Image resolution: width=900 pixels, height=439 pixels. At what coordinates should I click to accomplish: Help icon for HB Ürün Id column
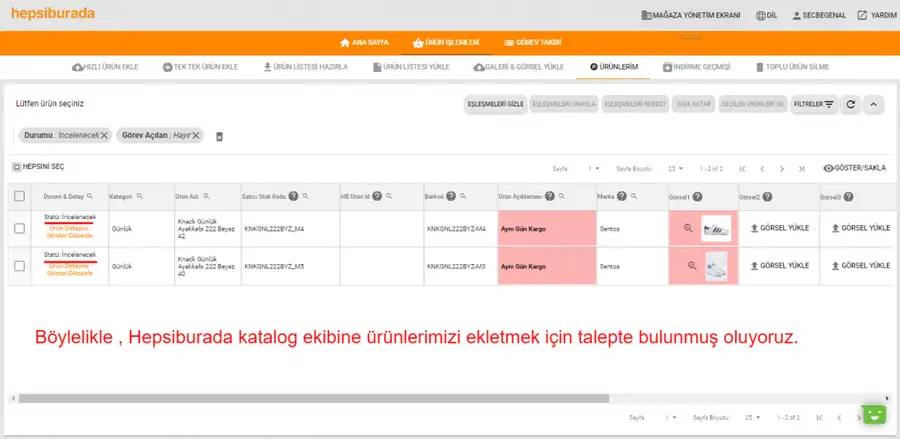[x=377, y=196]
